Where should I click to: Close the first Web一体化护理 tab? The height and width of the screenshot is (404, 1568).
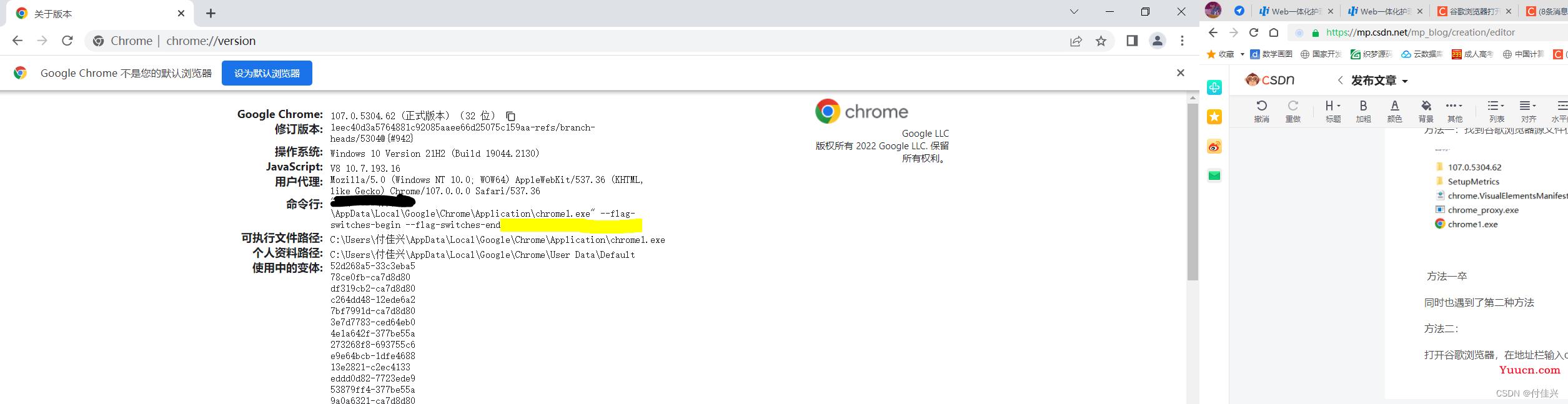click(x=1330, y=11)
